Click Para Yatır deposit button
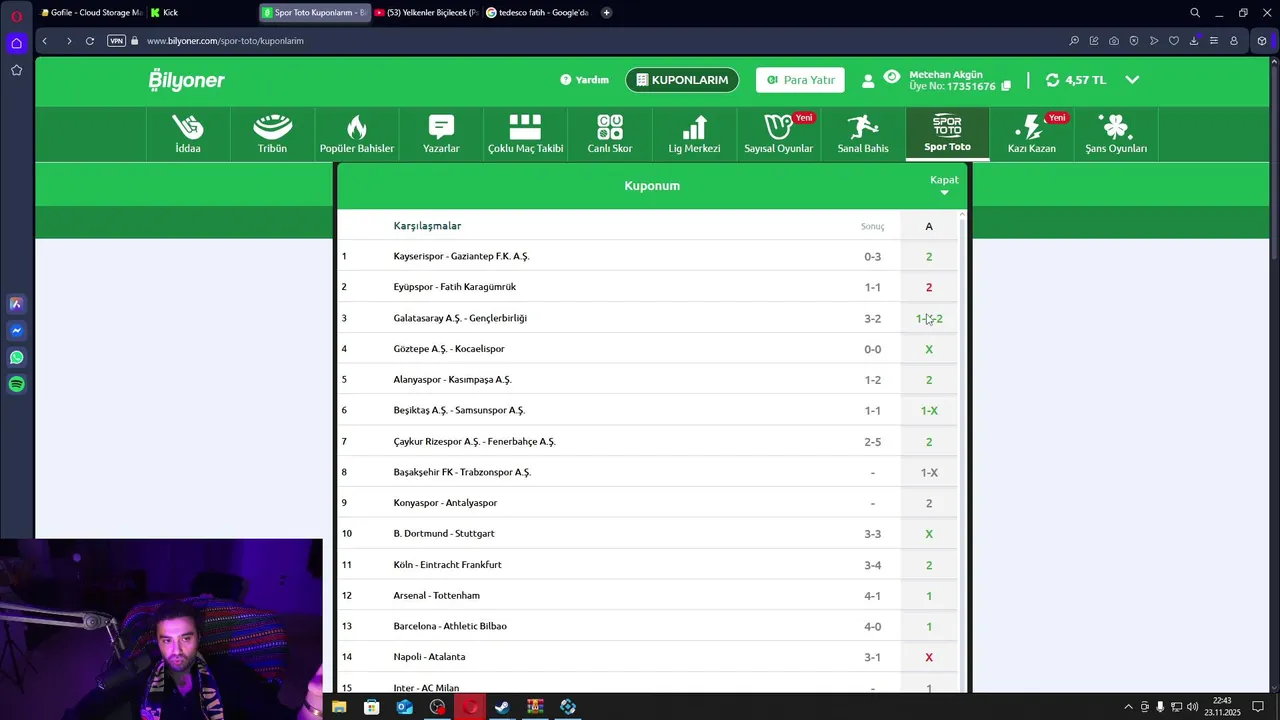Viewport: 1280px width, 720px height. coord(800,80)
